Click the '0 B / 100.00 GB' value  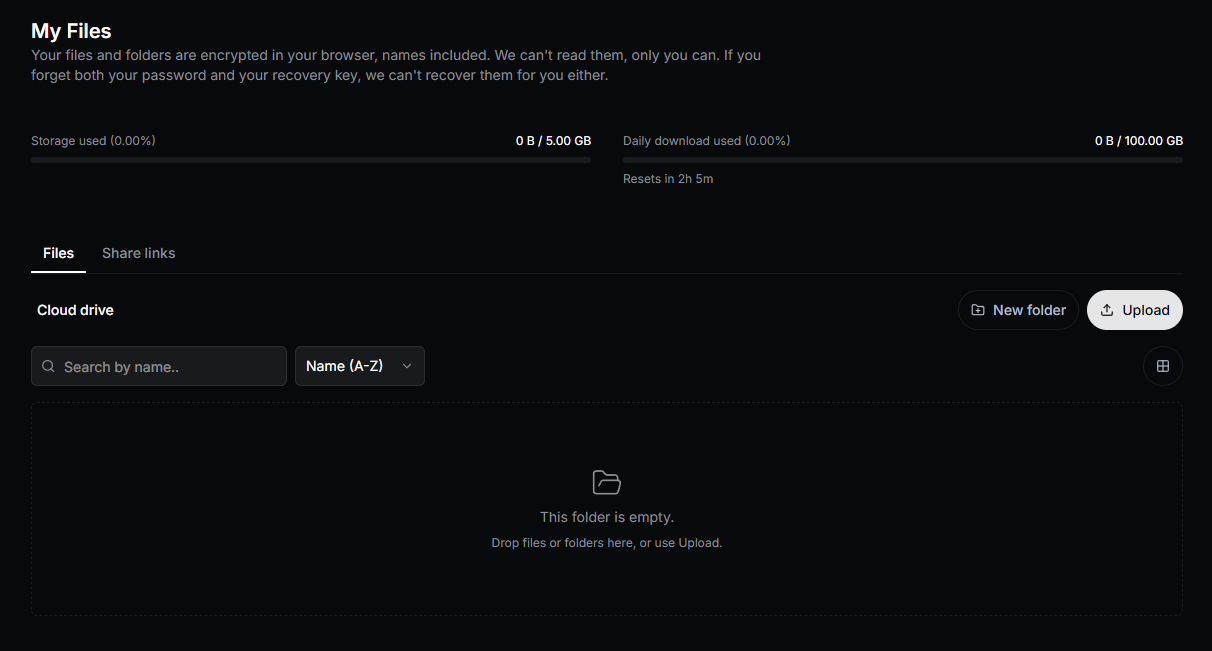[x=1139, y=141]
